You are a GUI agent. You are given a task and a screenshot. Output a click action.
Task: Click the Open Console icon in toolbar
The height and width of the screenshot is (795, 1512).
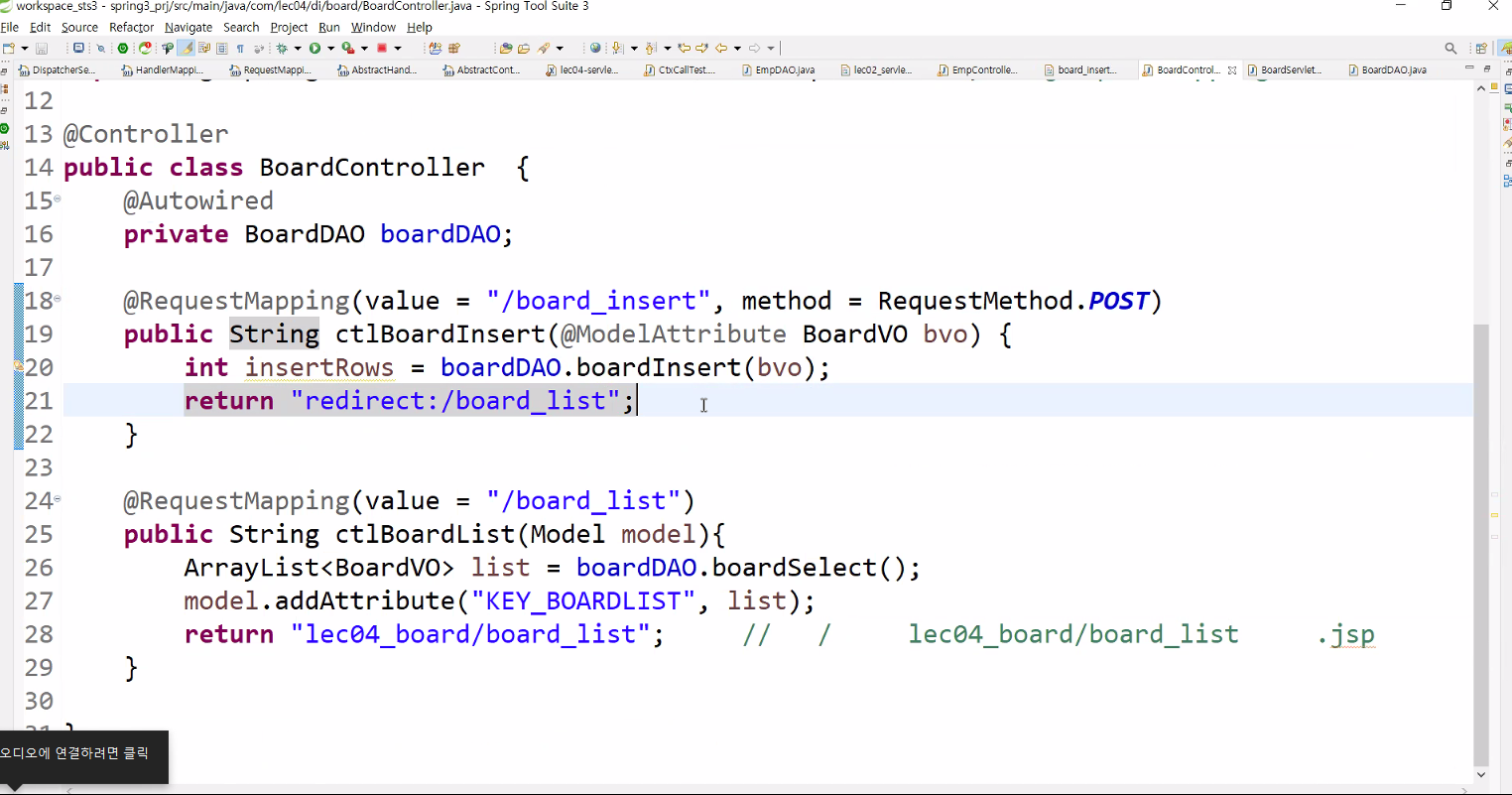[x=78, y=48]
